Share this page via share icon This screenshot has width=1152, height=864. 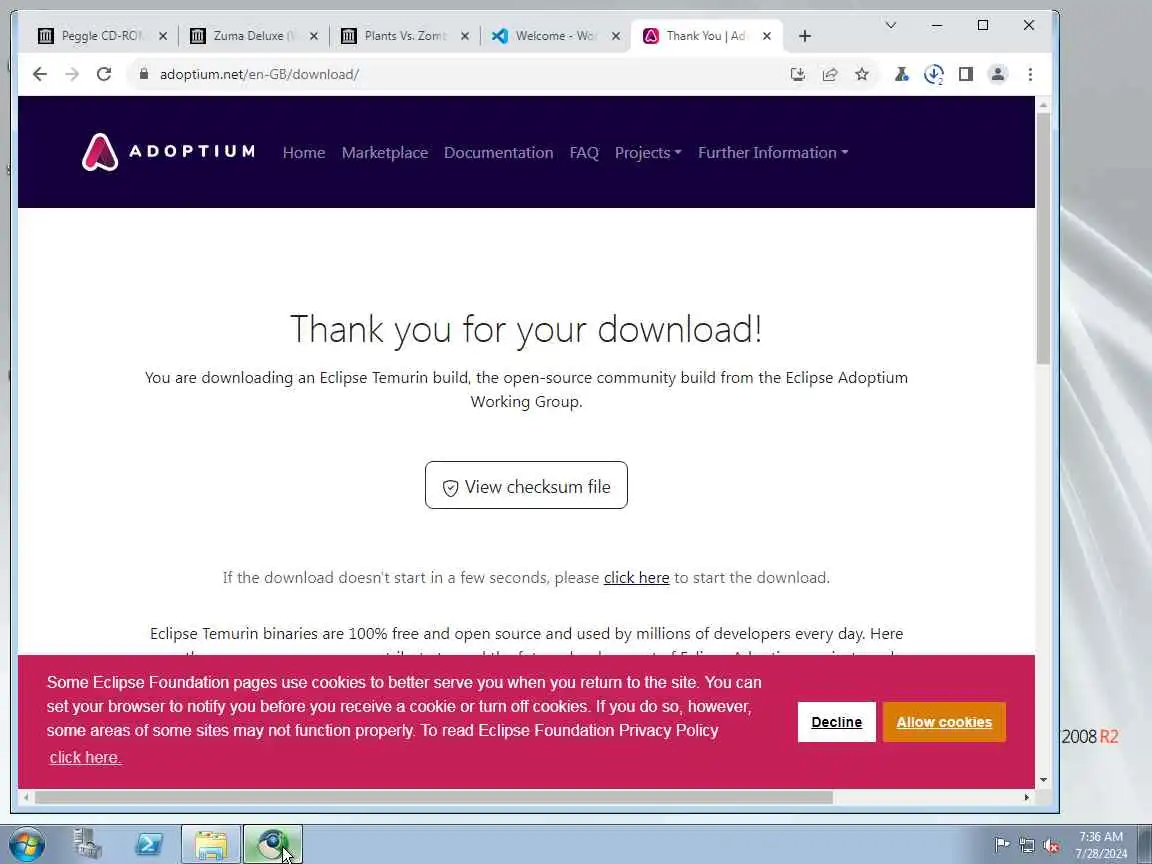830,74
